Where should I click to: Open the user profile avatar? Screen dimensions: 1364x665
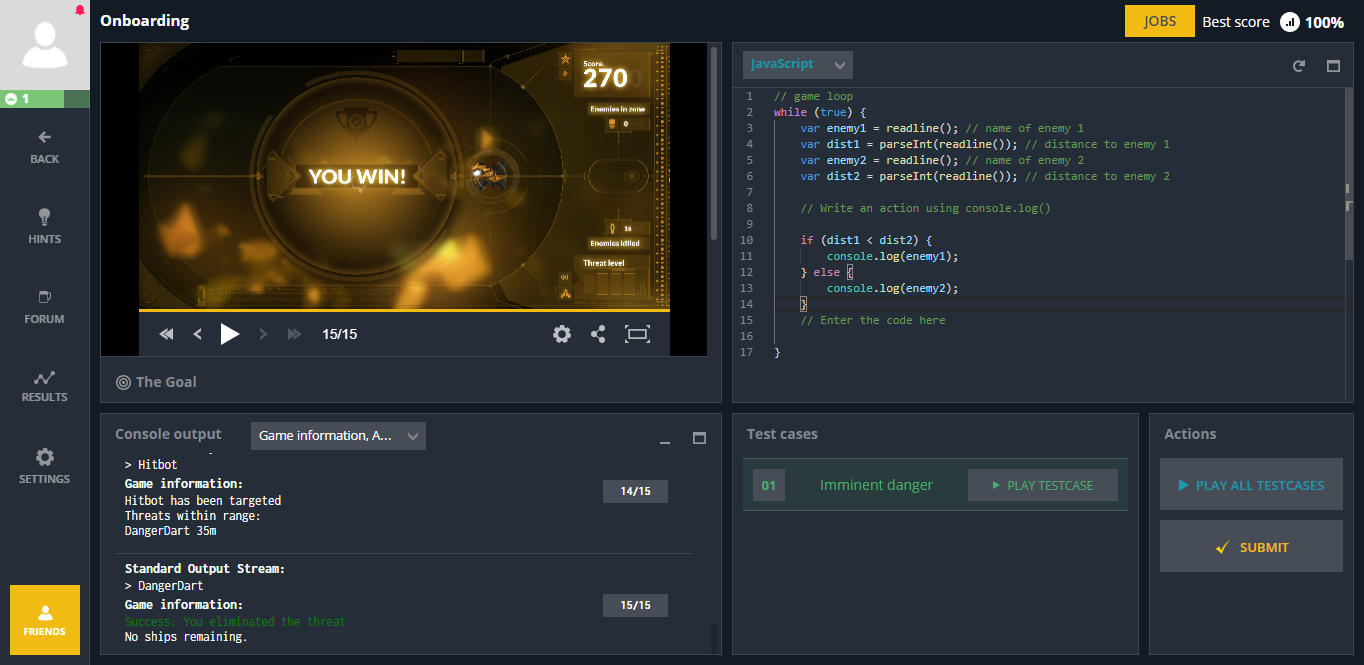(45, 45)
